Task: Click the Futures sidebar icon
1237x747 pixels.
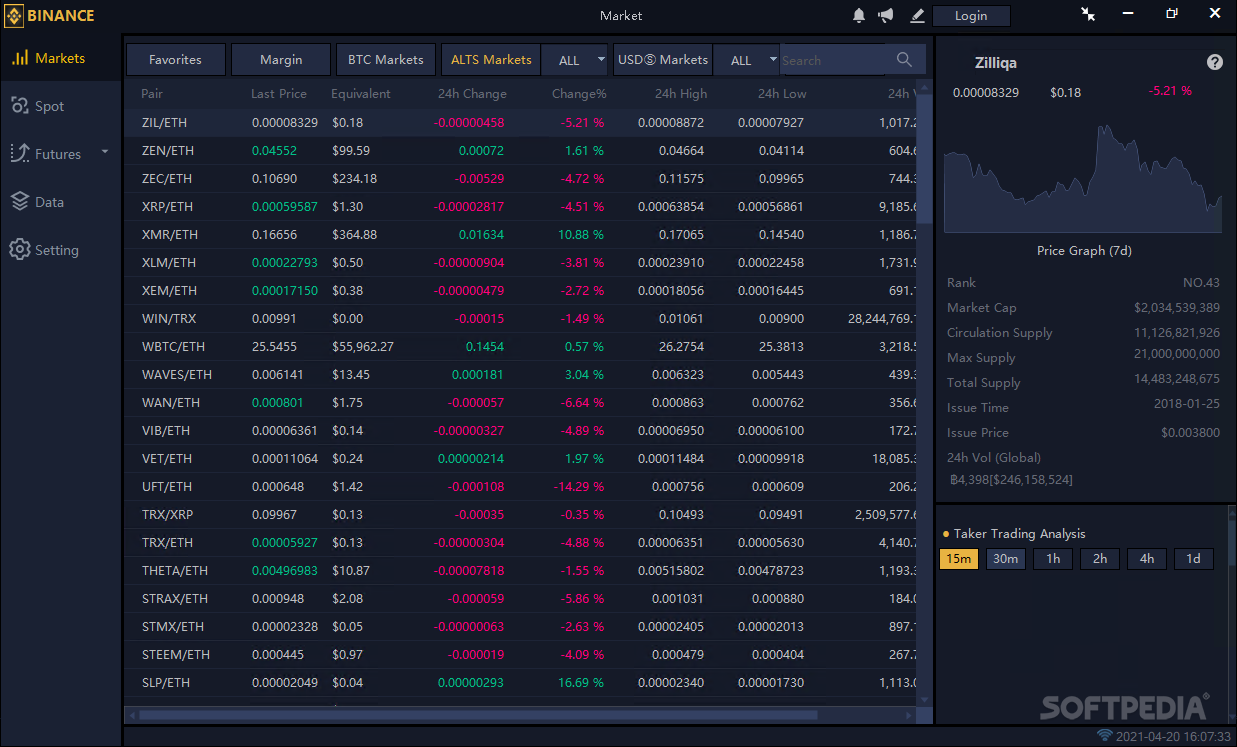Action: click(20, 153)
